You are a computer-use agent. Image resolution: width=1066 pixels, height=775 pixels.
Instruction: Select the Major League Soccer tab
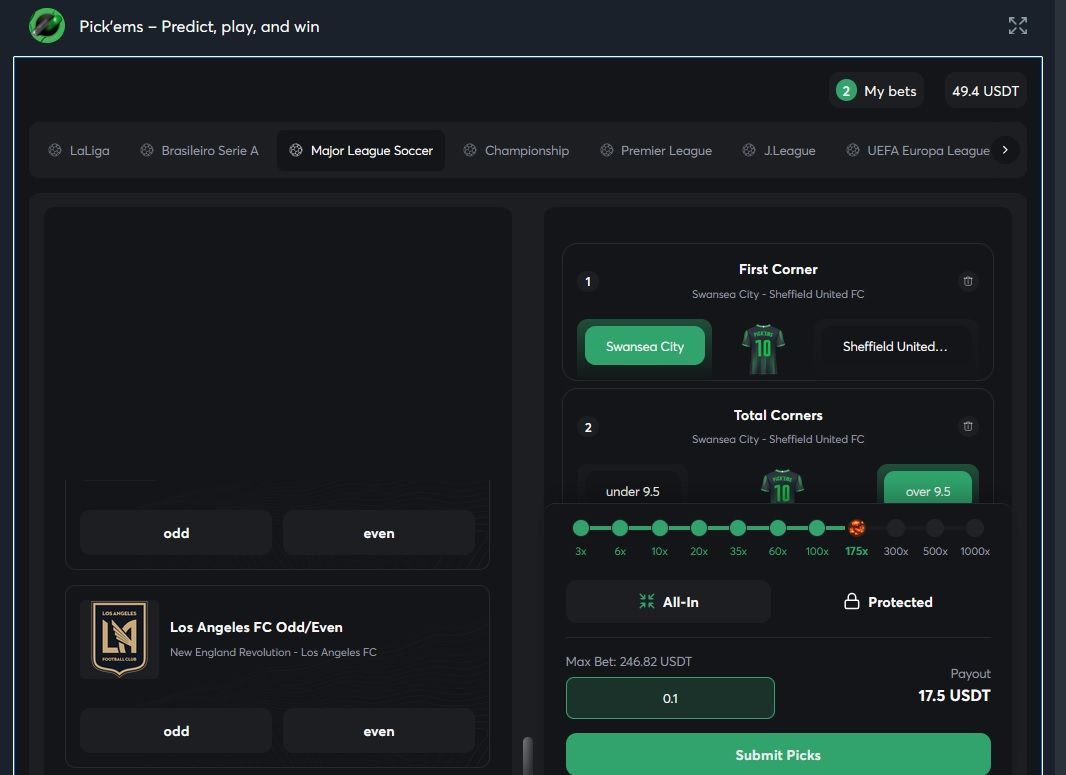[361, 150]
